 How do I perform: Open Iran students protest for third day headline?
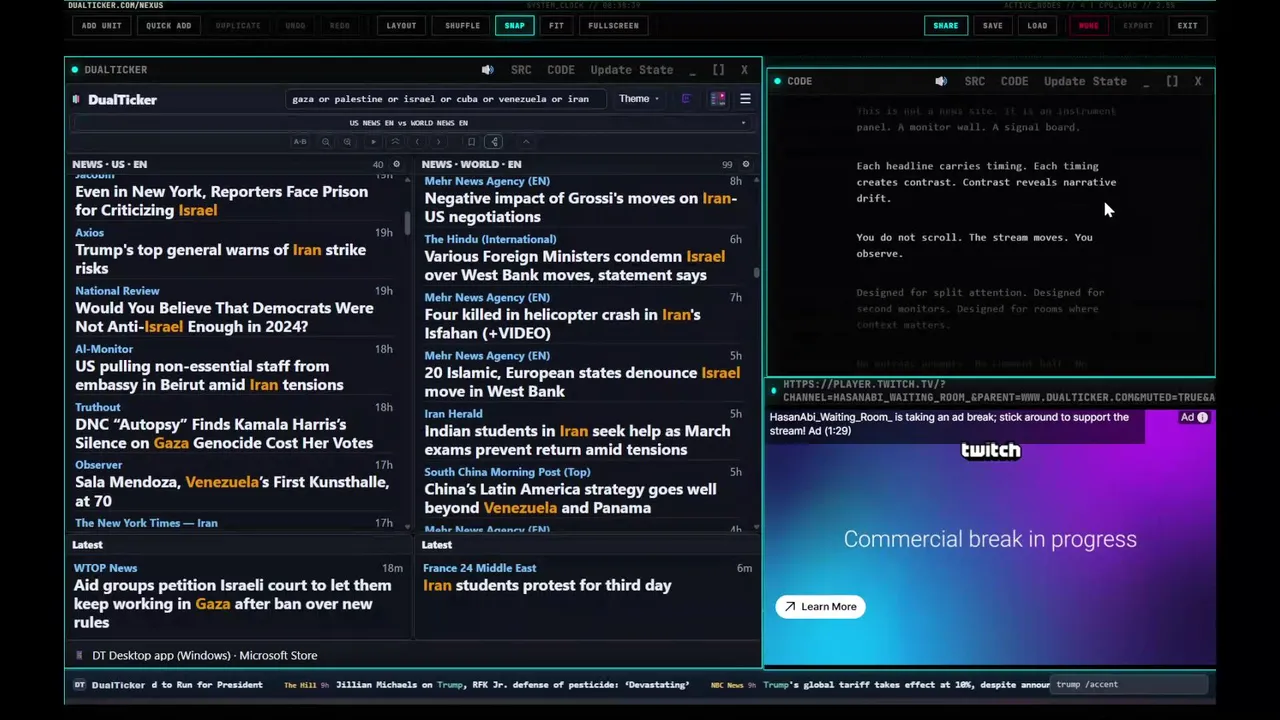547,585
